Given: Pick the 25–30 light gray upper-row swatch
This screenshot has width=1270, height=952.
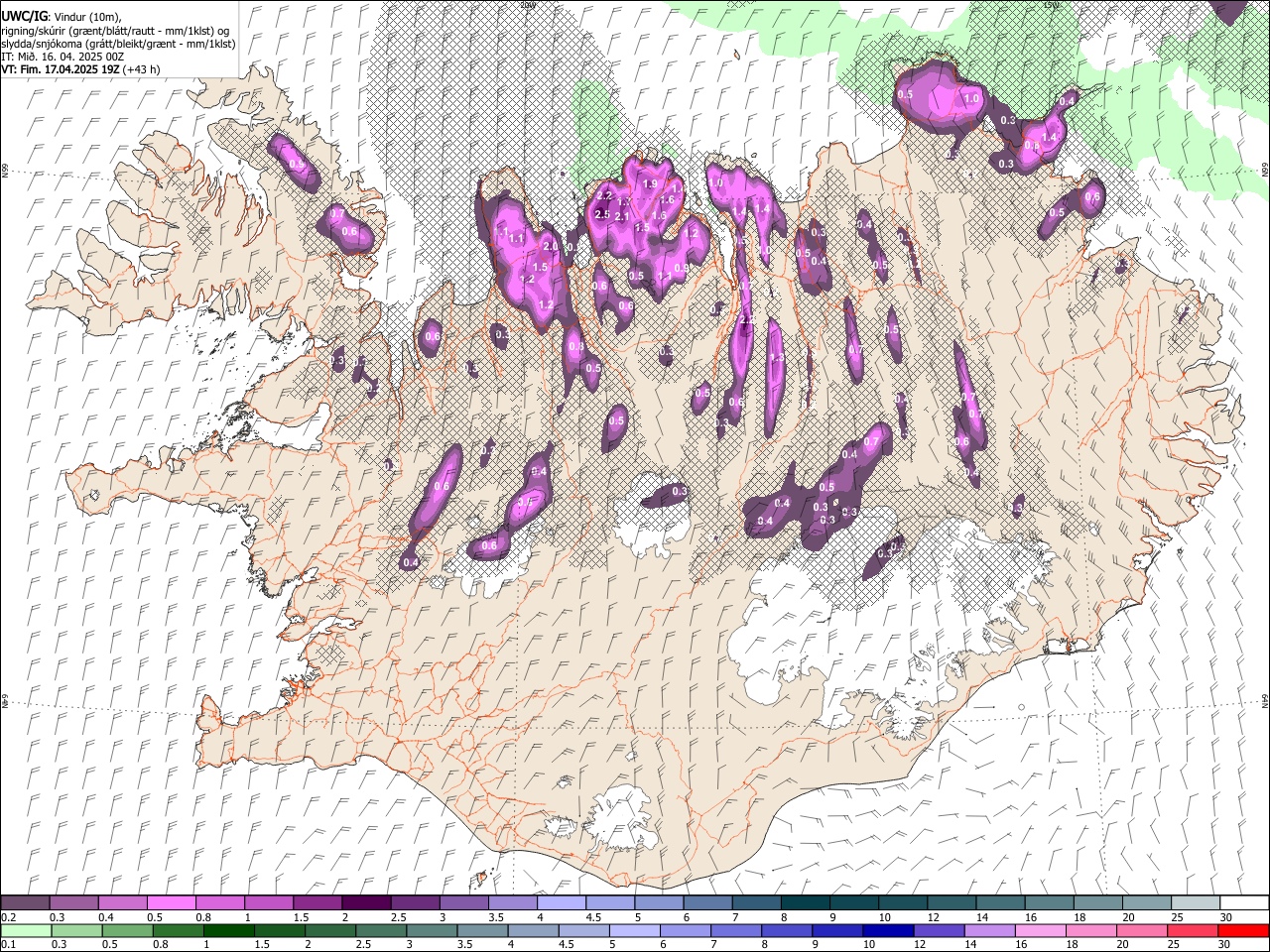Looking at the screenshot, I should pyautogui.click(x=1196, y=902).
